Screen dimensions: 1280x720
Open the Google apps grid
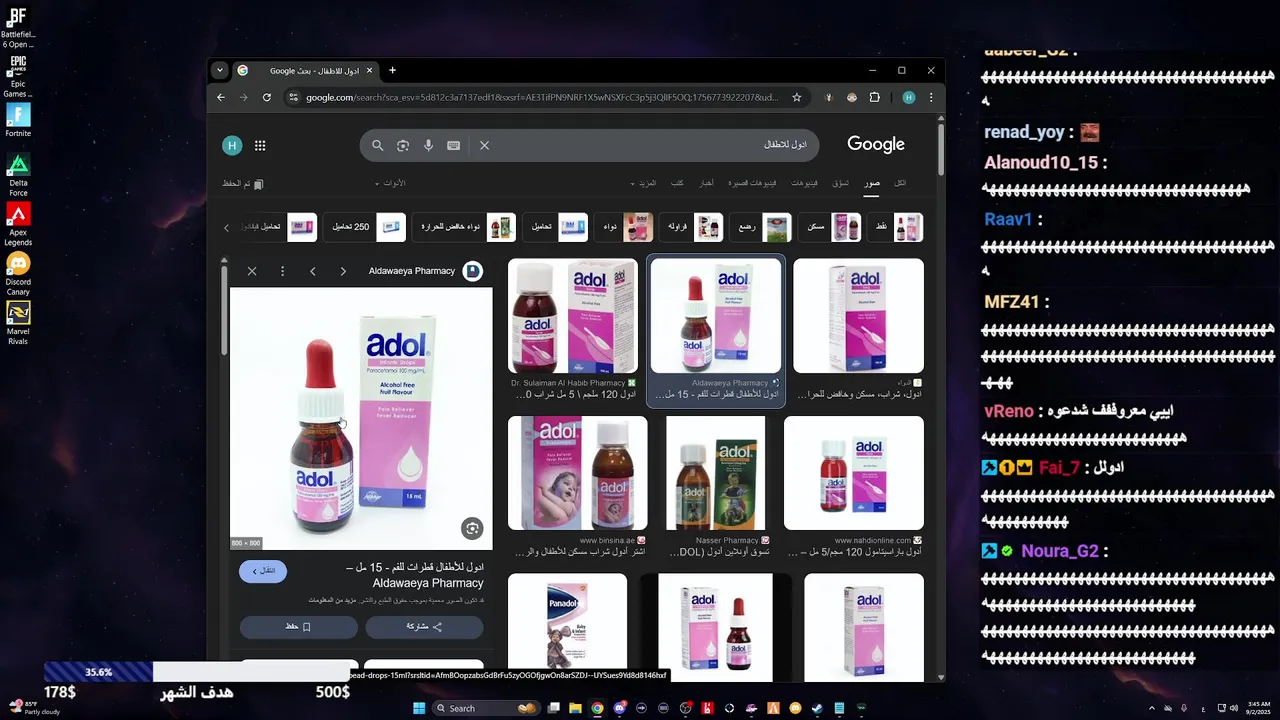click(x=260, y=146)
